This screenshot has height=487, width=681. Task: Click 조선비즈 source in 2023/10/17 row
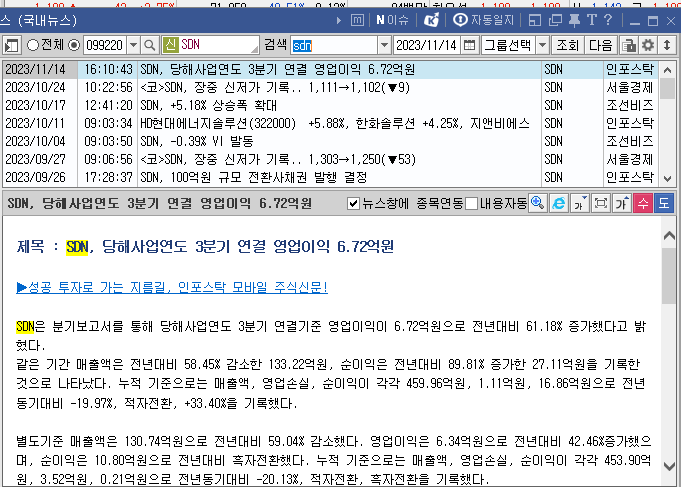[630, 106]
